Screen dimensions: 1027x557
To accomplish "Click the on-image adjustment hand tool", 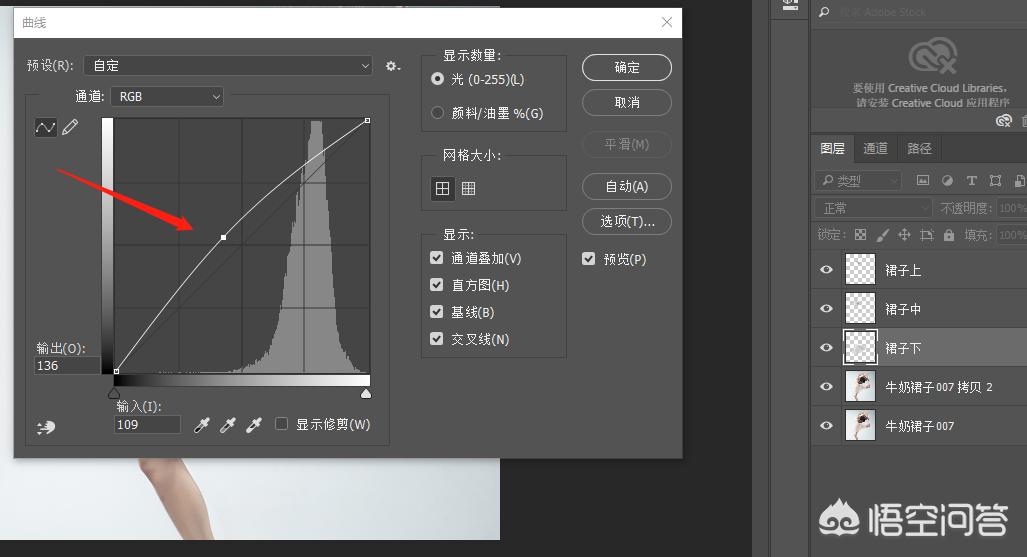I will click(46, 427).
